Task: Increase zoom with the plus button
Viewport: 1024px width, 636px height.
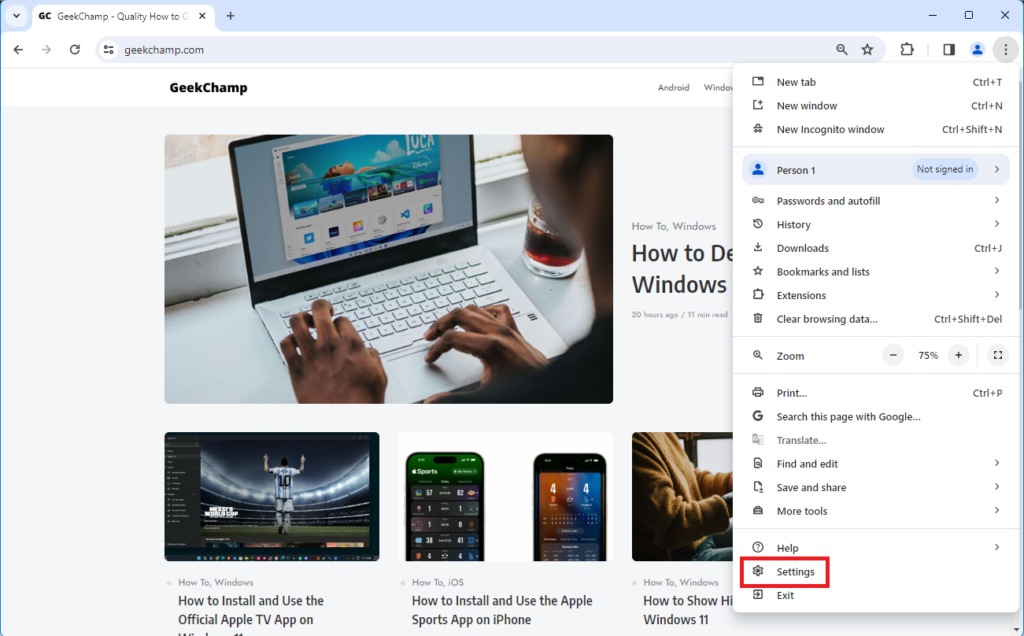Action: [x=958, y=355]
